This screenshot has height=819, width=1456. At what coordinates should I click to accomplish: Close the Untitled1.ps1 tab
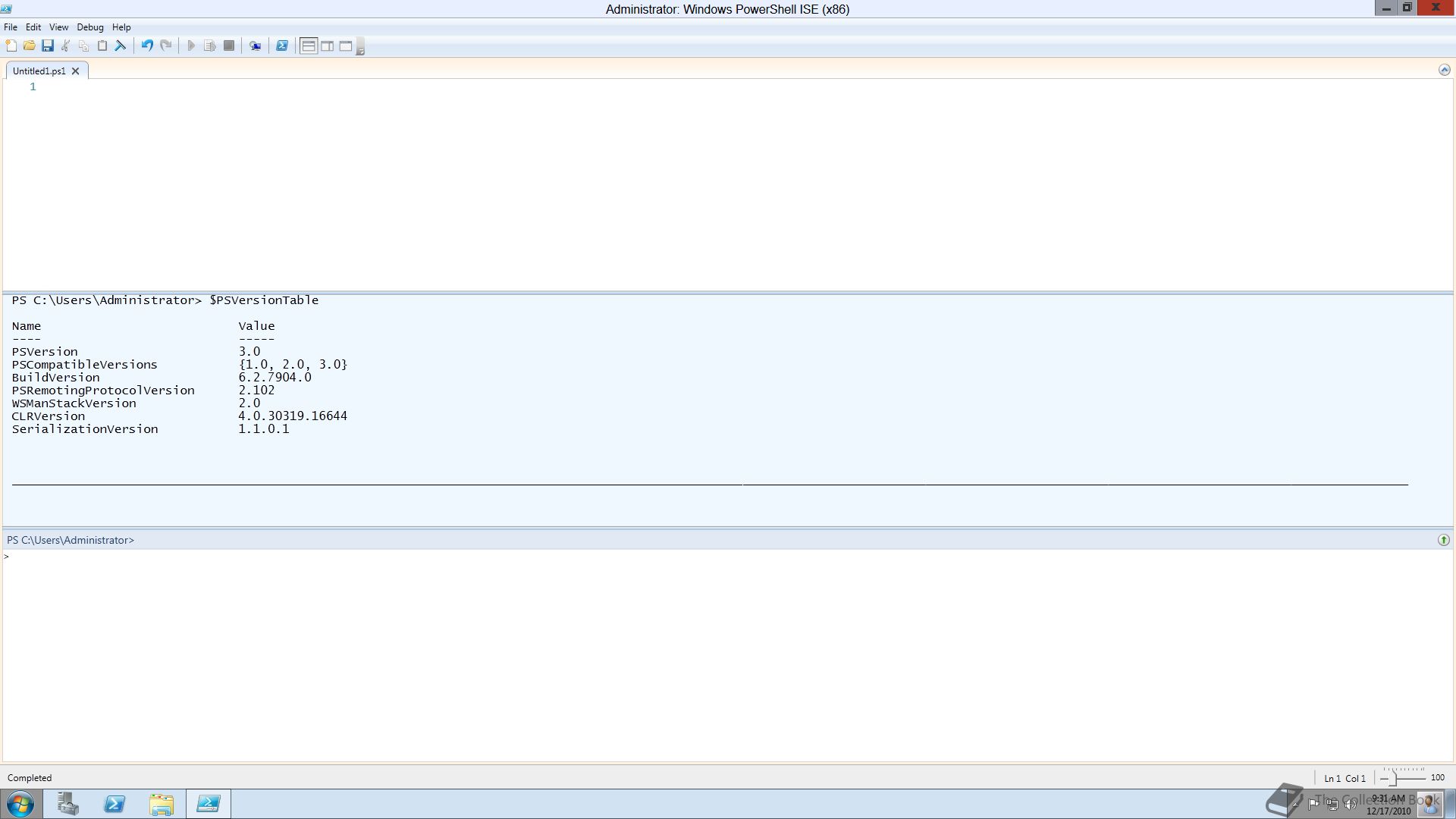(x=75, y=71)
